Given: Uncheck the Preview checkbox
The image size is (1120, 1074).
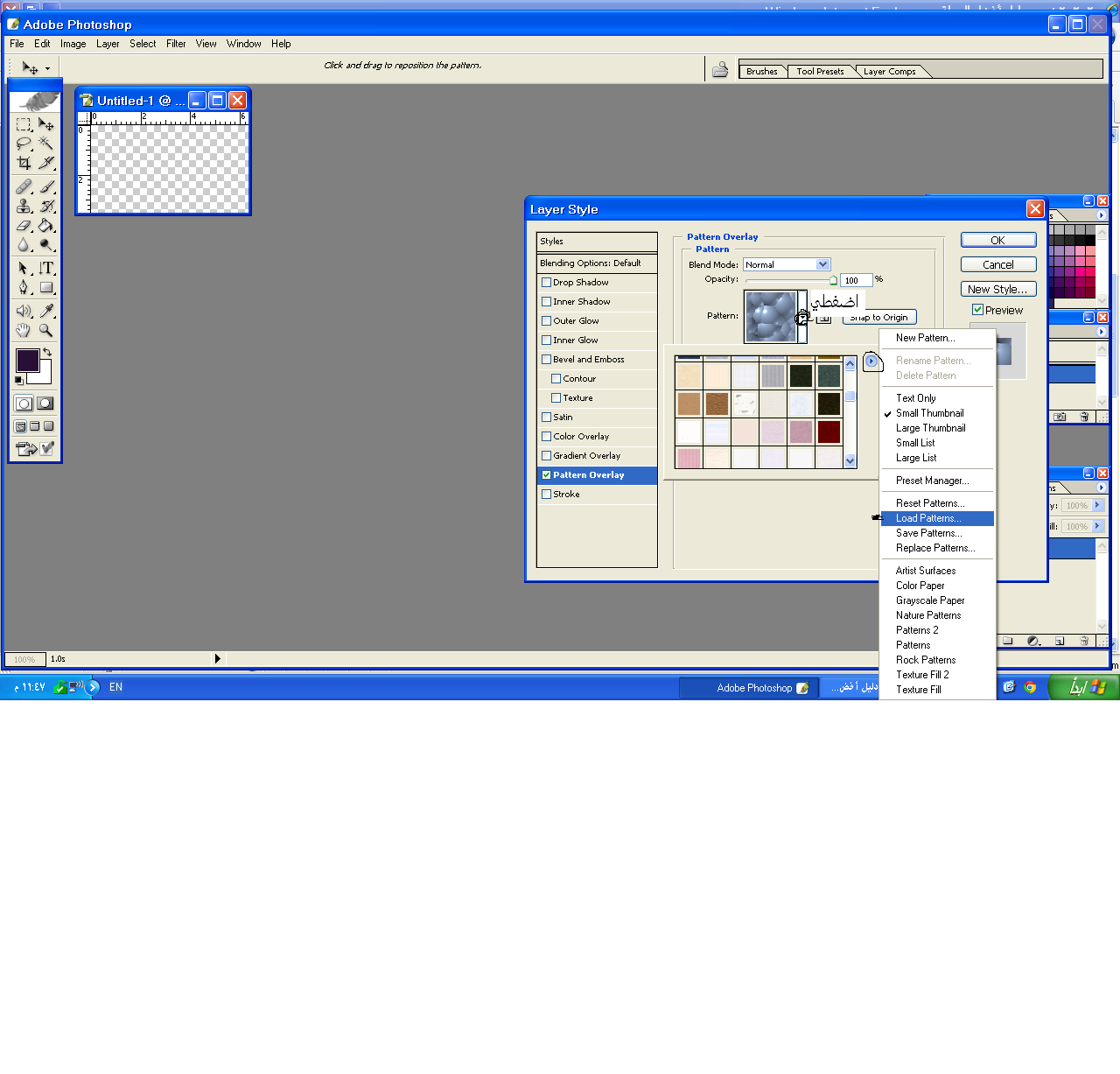Looking at the screenshot, I should point(978,310).
